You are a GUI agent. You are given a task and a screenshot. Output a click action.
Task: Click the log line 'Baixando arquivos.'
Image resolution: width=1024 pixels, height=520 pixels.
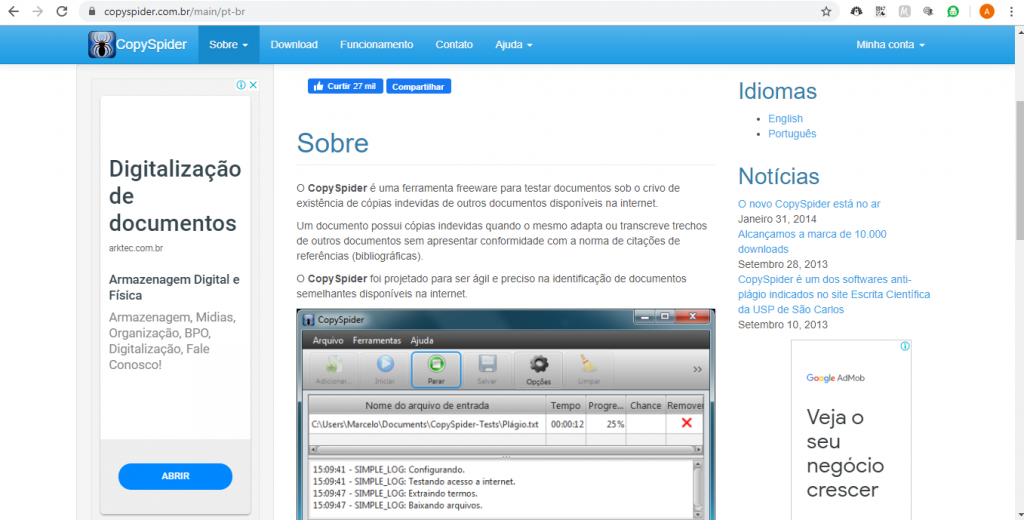click(397, 505)
